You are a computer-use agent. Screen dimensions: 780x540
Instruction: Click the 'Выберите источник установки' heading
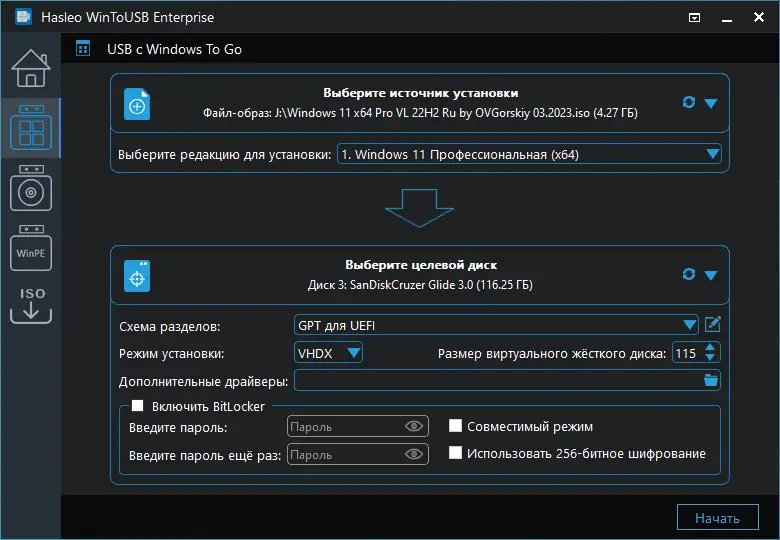tap(420, 93)
